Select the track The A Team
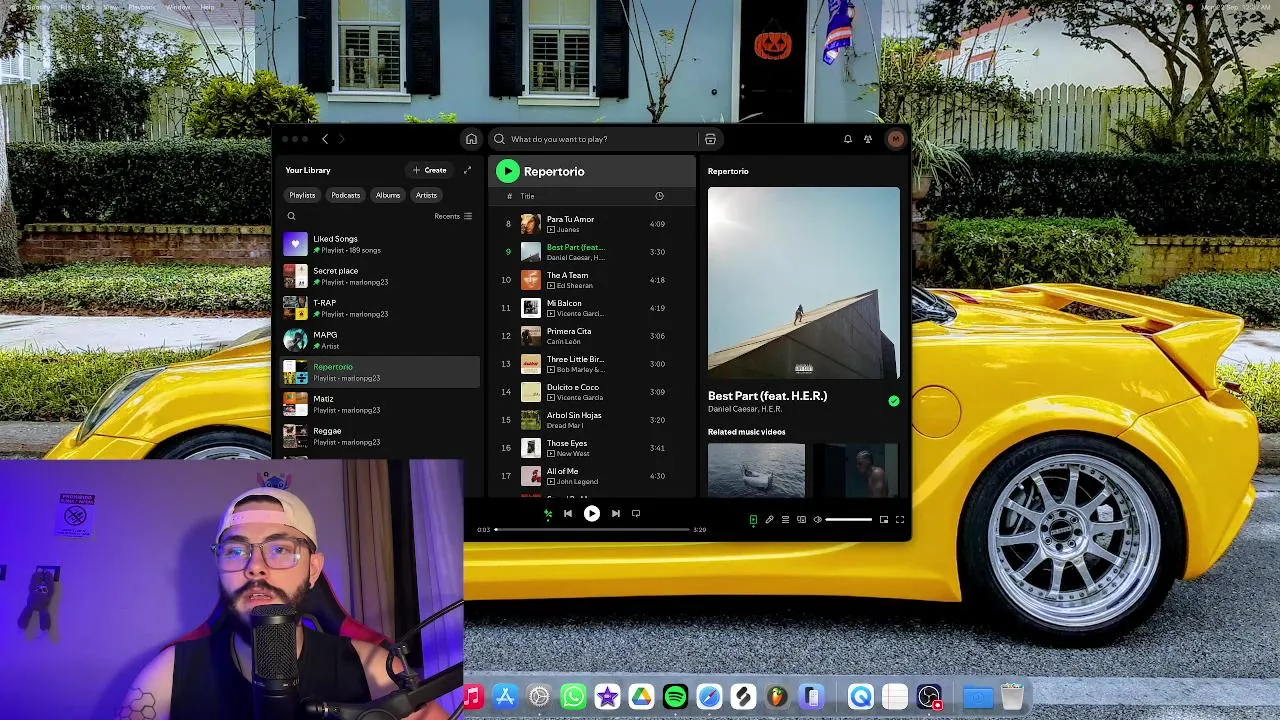 pyautogui.click(x=591, y=280)
